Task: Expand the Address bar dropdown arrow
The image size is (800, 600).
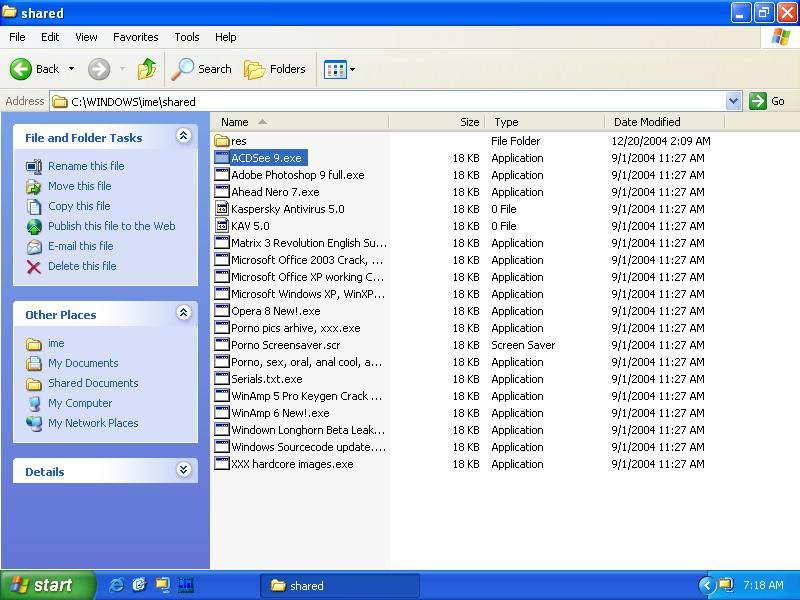Action: pyautogui.click(x=733, y=101)
